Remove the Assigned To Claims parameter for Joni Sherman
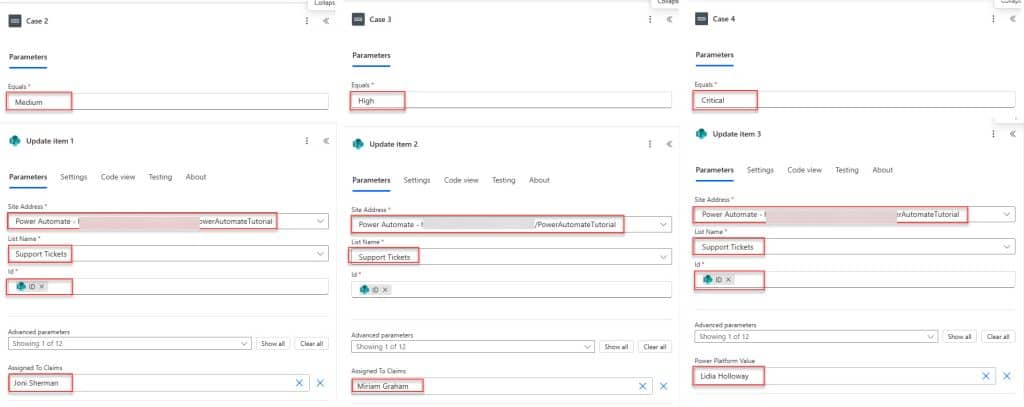The width and height of the screenshot is (1024, 407). [x=320, y=383]
